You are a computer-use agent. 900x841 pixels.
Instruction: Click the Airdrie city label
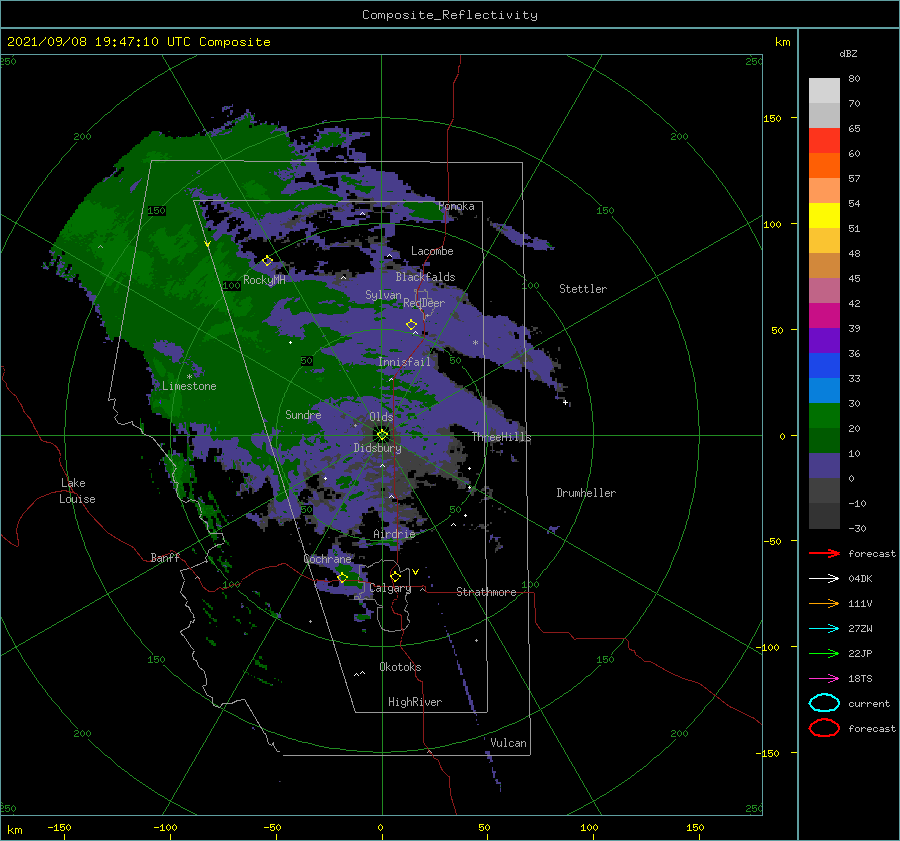[394, 534]
